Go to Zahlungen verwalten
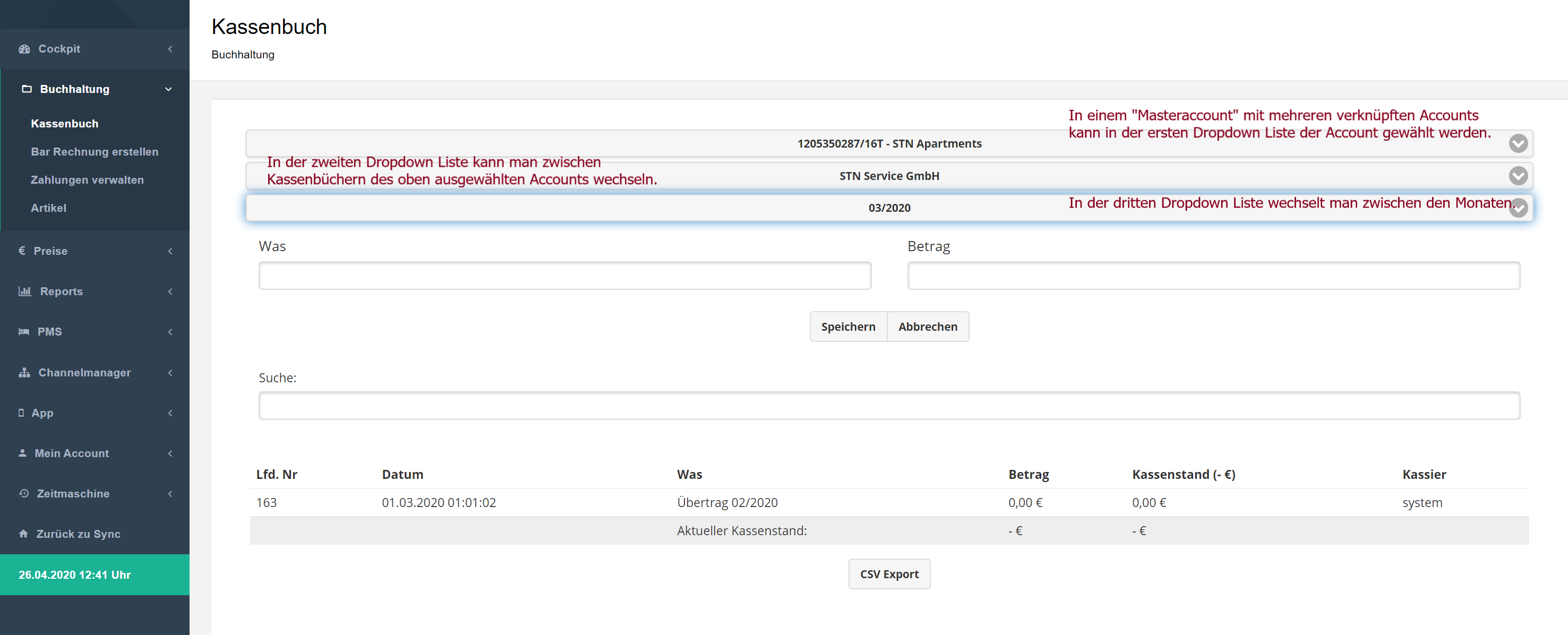This screenshot has height=635, width=1568. pos(87,179)
